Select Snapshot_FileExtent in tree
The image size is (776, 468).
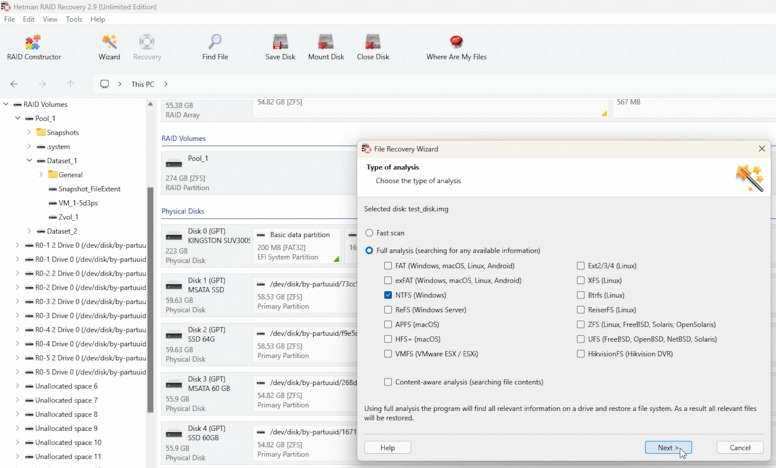pyautogui.click(x=84, y=189)
